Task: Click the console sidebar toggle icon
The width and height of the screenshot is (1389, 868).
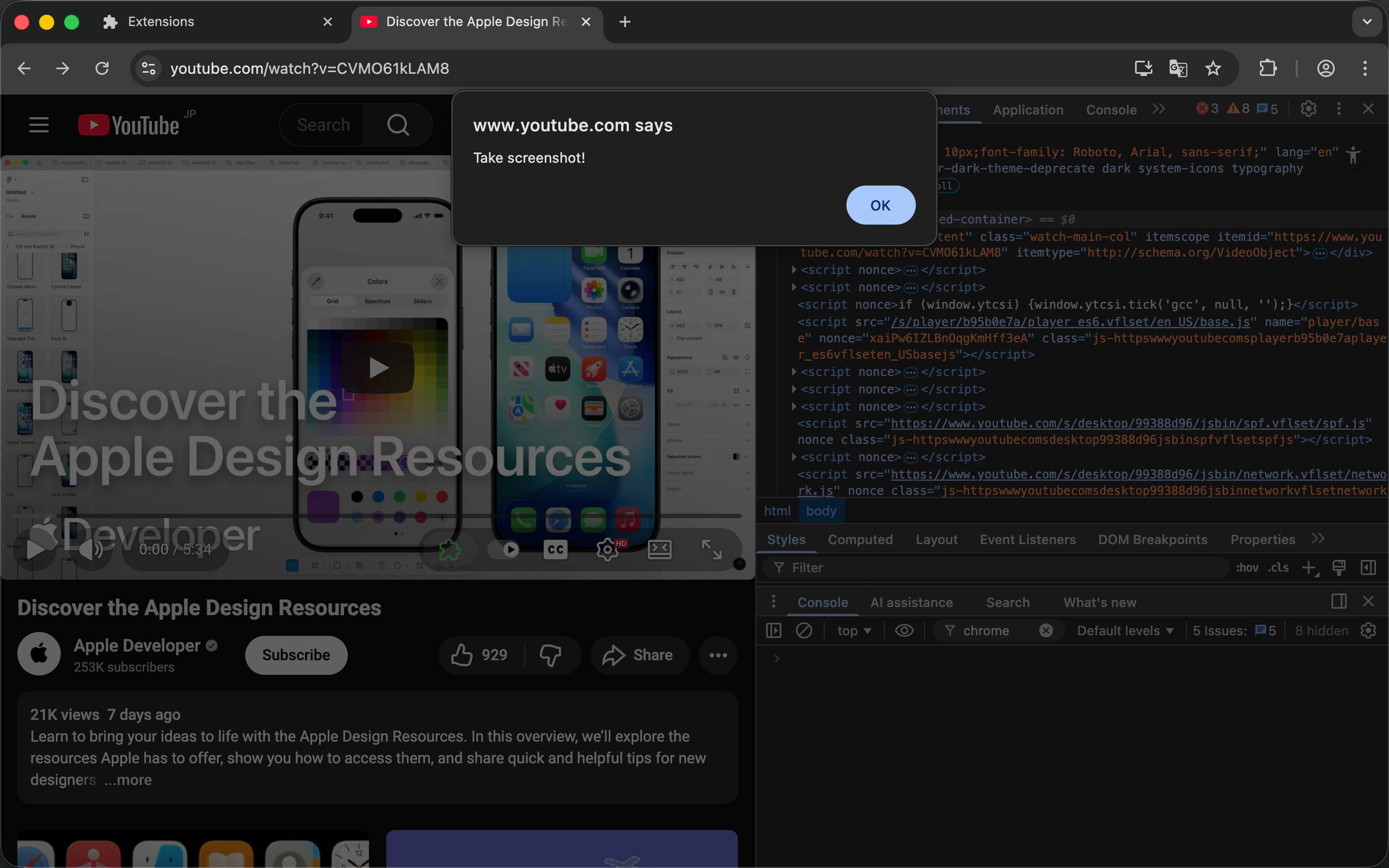Action: click(x=773, y=630)
